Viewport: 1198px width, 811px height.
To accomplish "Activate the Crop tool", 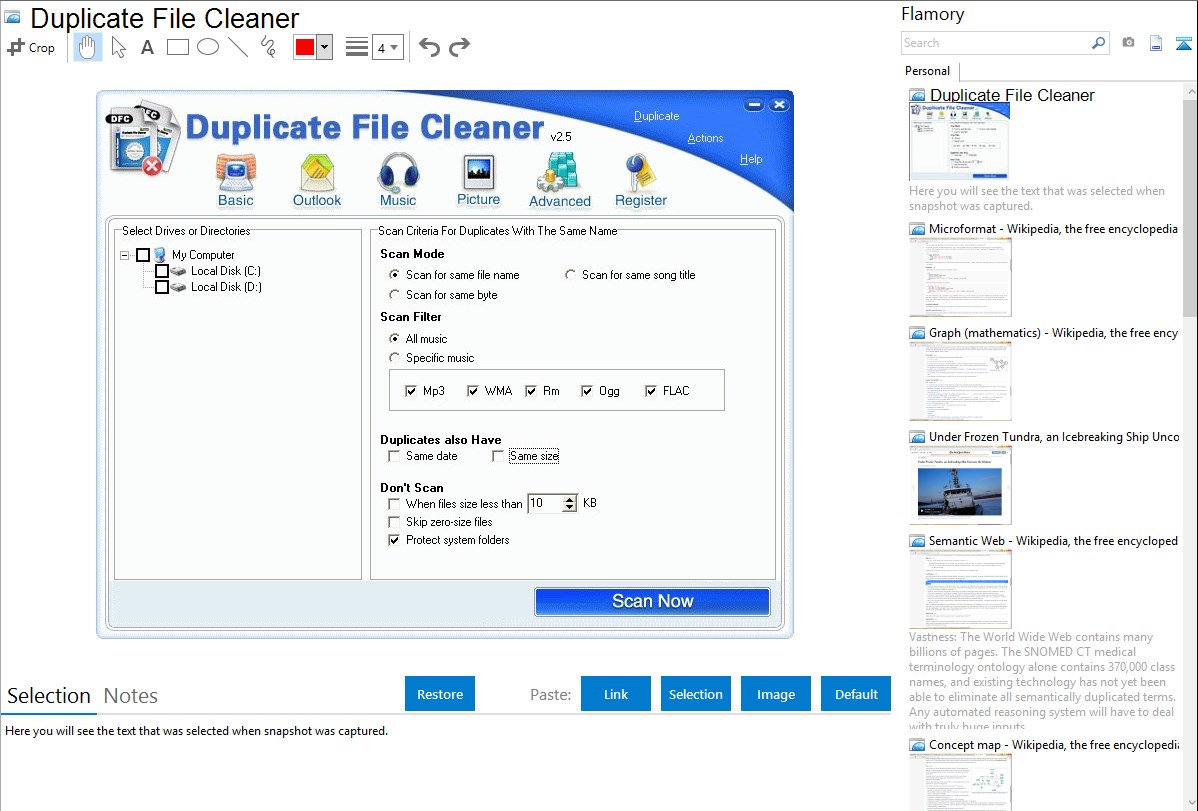I will pyautogui.click(x=31, y=47).
